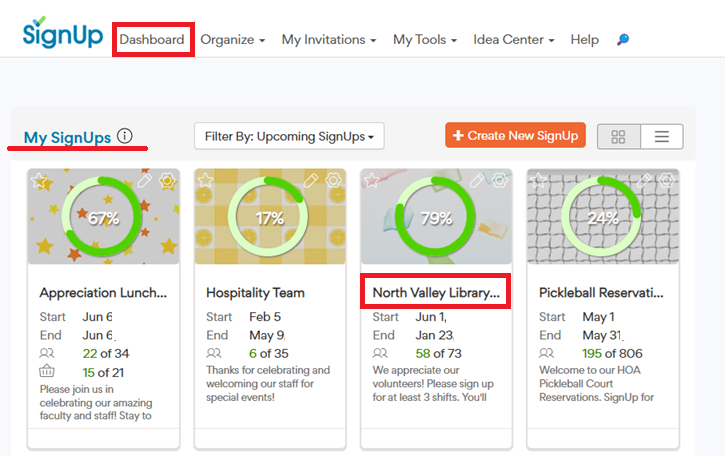
Task: Expand the Organize menu
Action: 233,40
